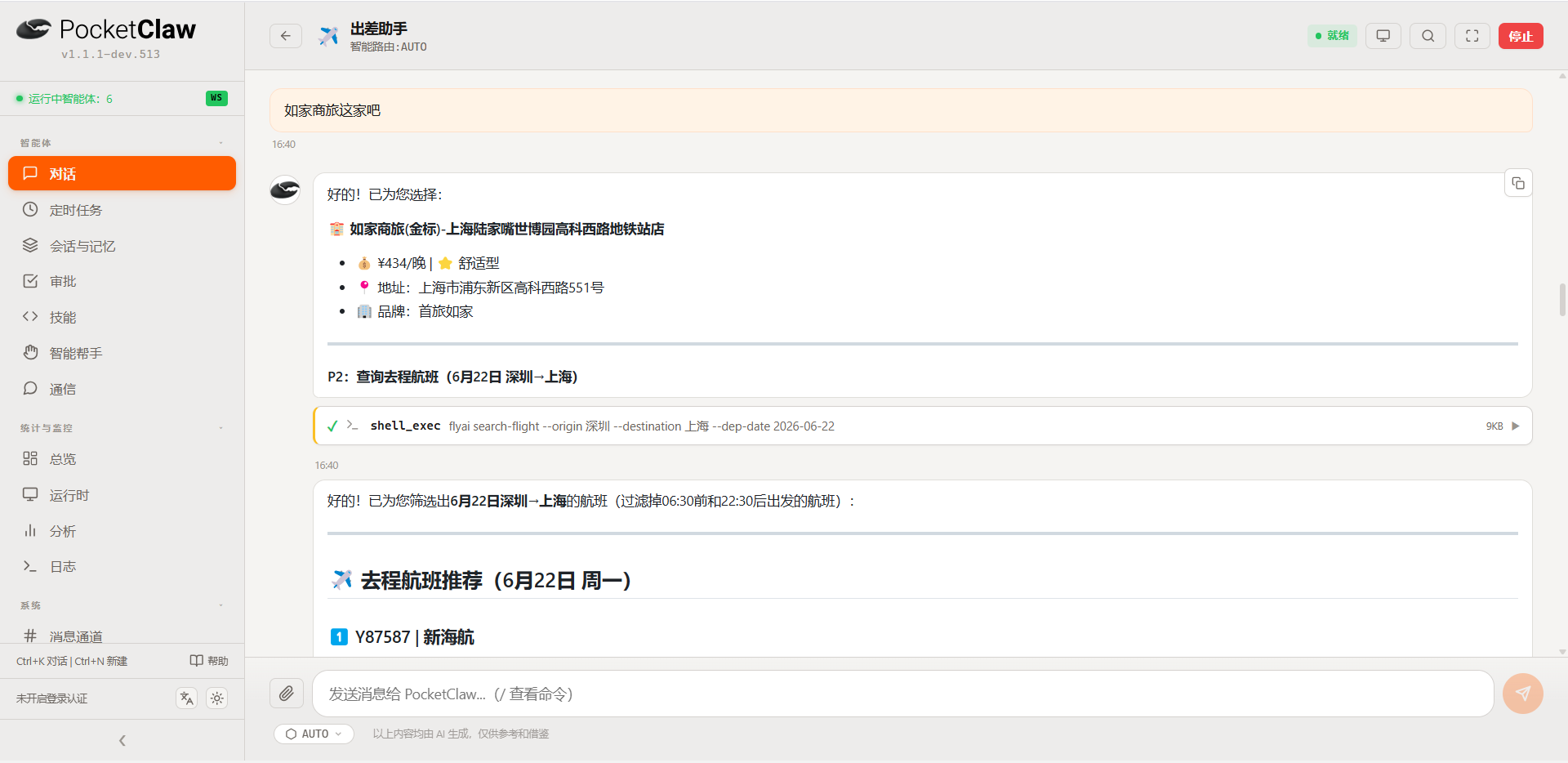This screenshot has height=763, width=1568.
Task: Click the red 停止 button
Action: coord(1521,36)
